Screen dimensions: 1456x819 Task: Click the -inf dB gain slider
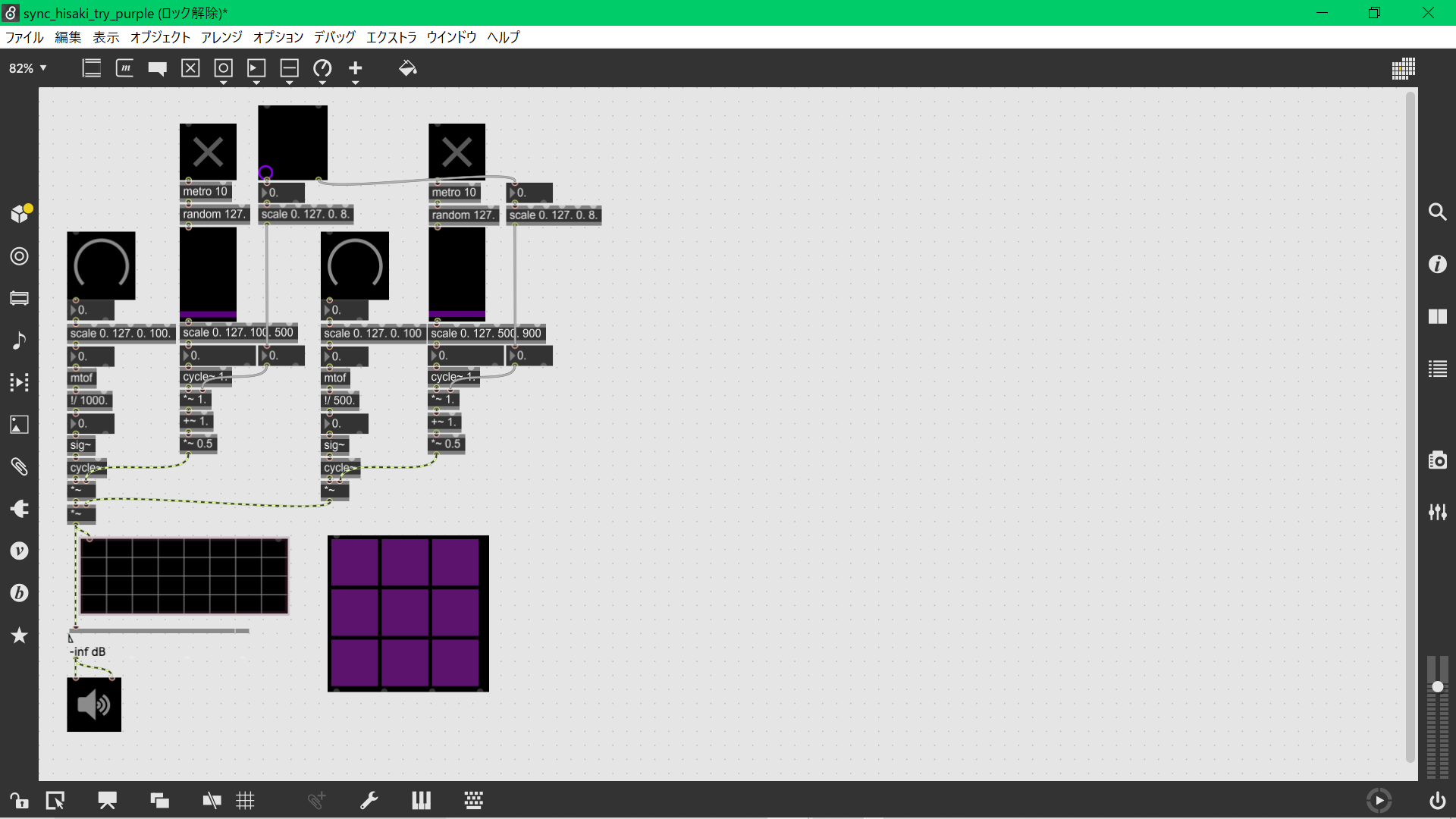click(159, 631)
